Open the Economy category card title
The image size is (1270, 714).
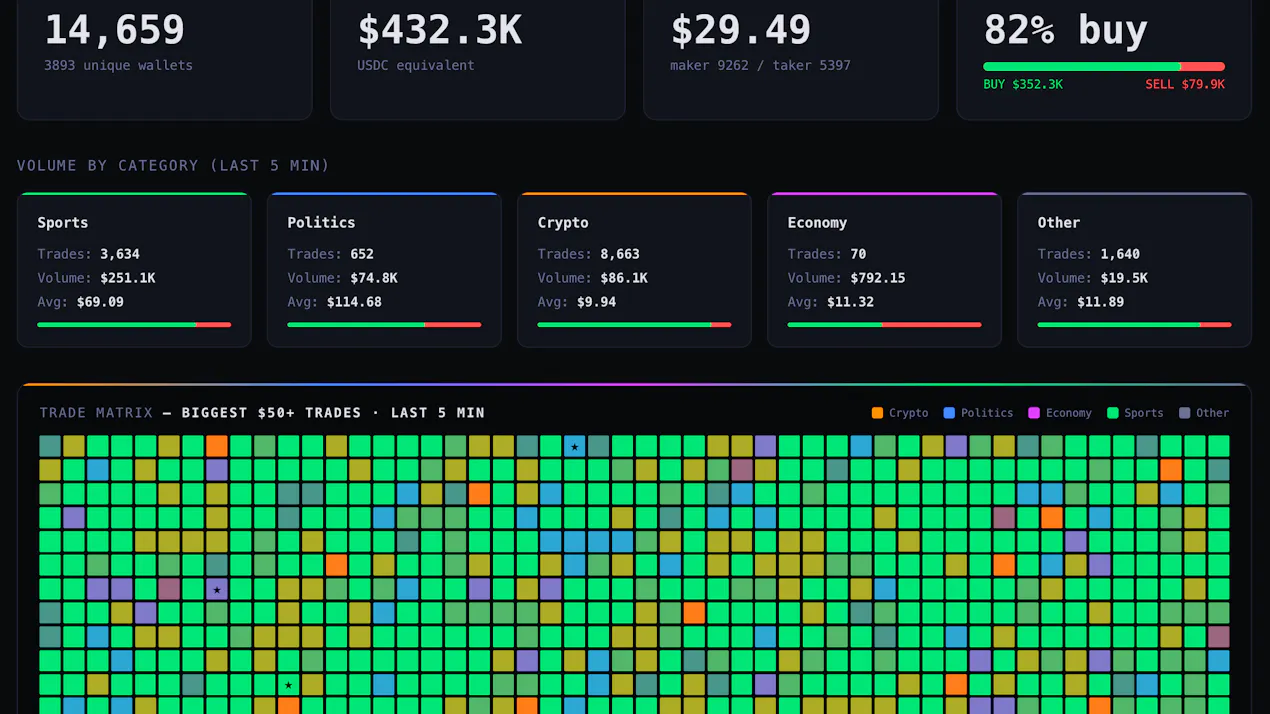tap(817, 223)
